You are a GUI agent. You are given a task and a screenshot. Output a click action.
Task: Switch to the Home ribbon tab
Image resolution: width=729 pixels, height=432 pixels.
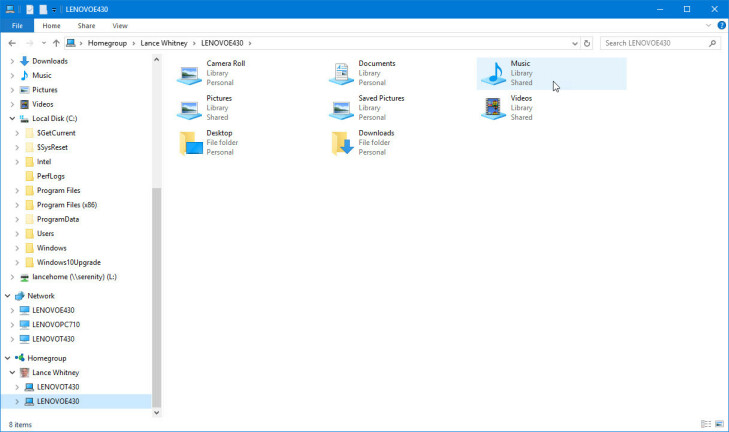click(x=51, y=26)
